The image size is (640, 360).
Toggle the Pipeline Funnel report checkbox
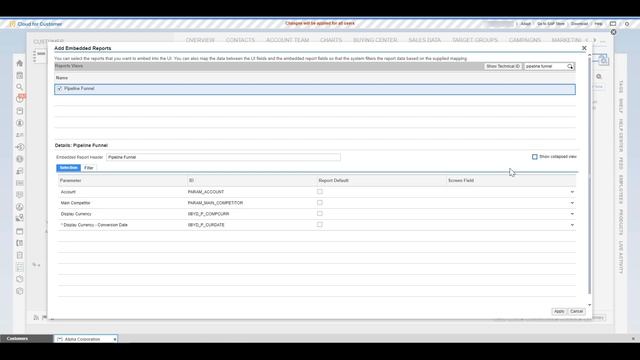click(60, 89)
